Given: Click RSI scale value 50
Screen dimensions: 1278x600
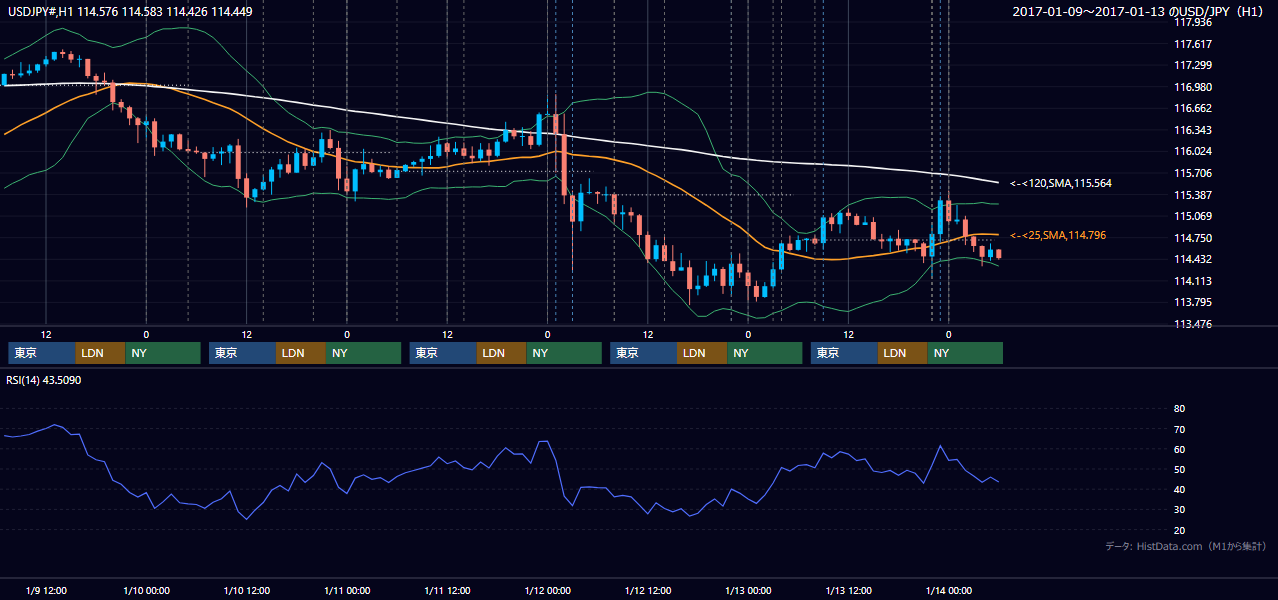Looking at the screenshot, I should point(1179,469).
